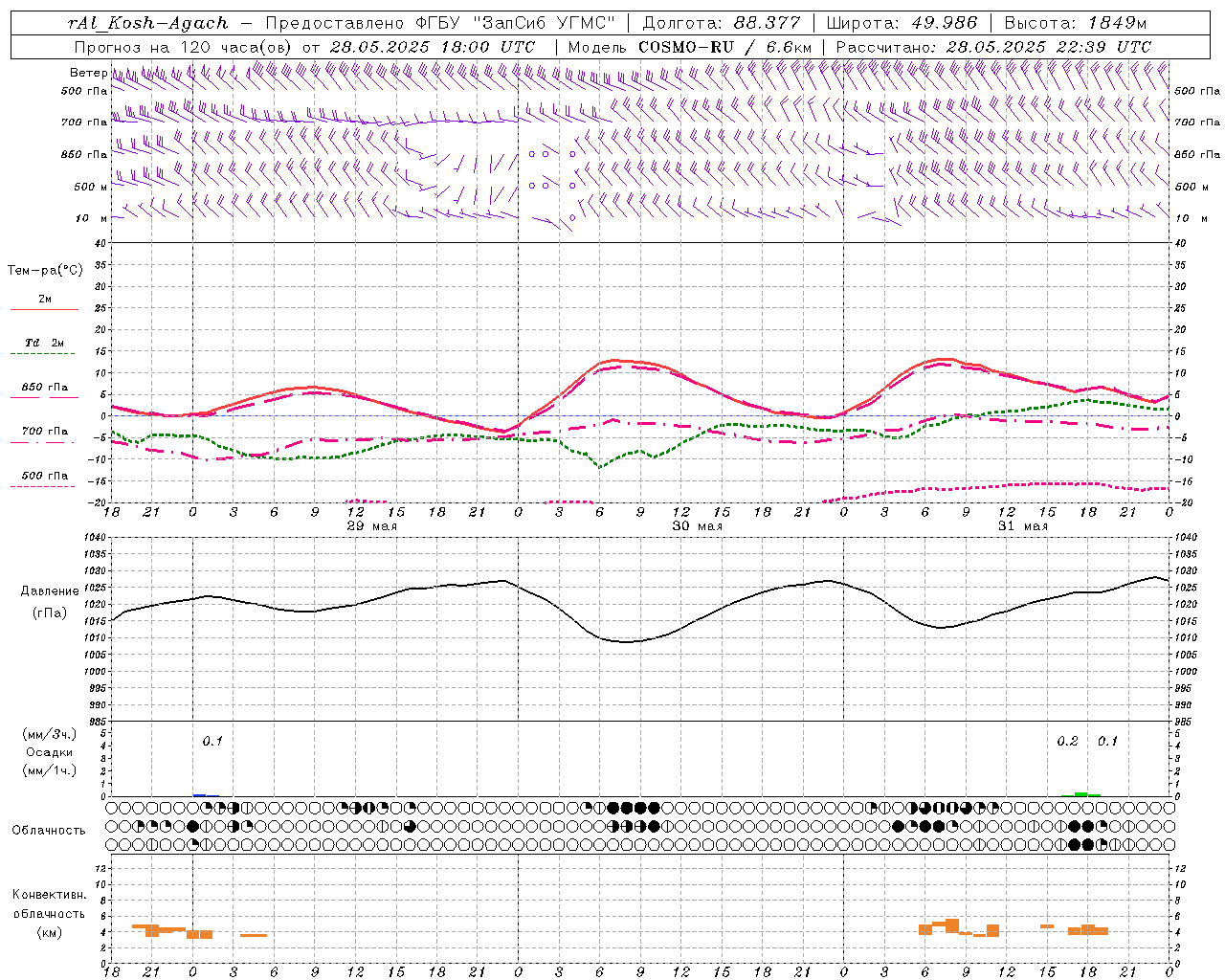Click the '0.2' precipitation amount value
Image resolution: width=1225 pixels, height=980 pixels.
click(1067, 742)
